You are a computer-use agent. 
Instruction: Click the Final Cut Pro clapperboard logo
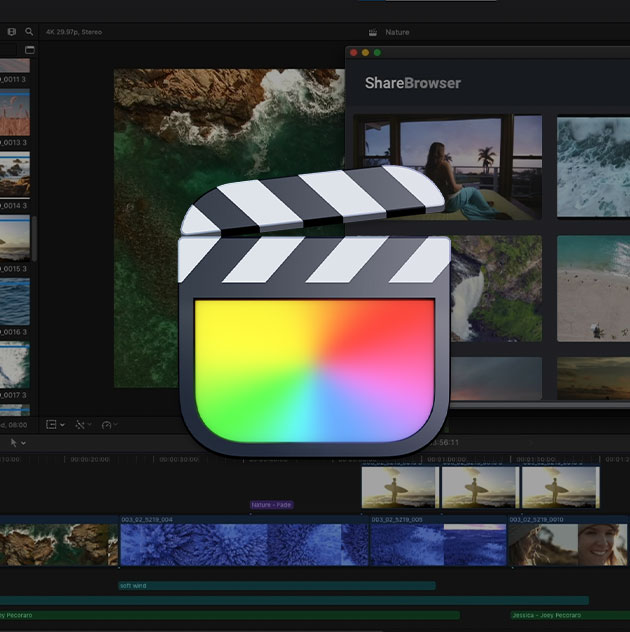(314, 310)
